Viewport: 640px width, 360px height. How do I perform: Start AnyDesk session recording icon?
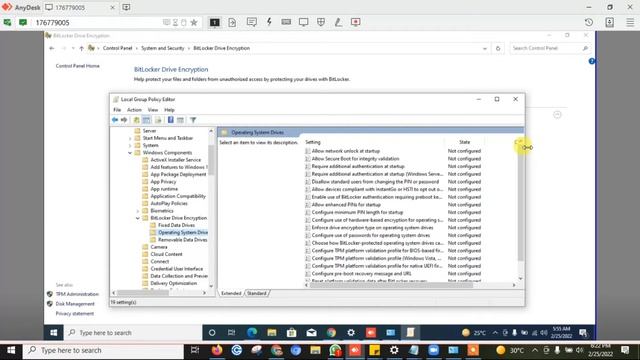click(x=356, y=22)
